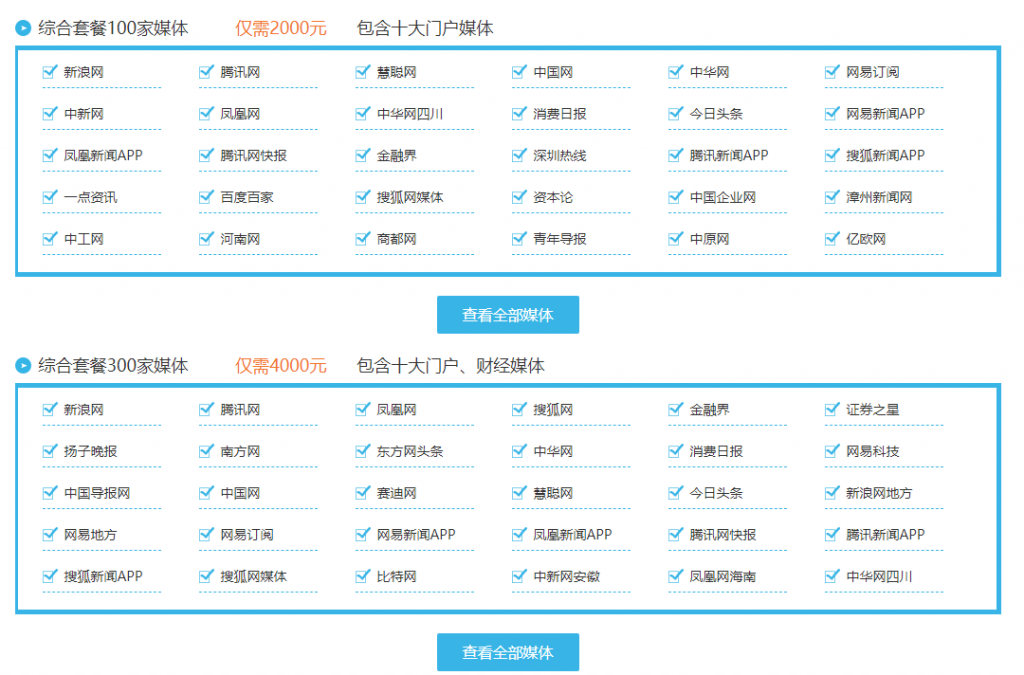Click the 中工网 entry
Screen dimensions: 1024x675
[x=84, y=240]
